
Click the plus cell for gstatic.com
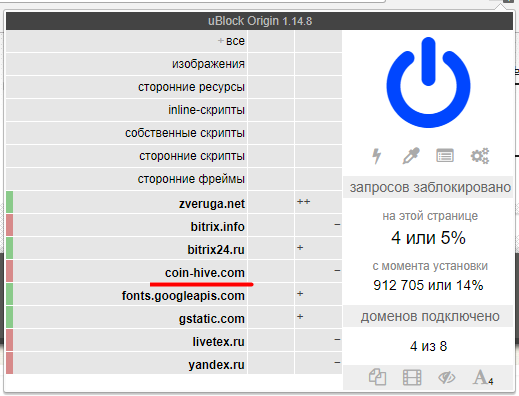coord(318,318)
